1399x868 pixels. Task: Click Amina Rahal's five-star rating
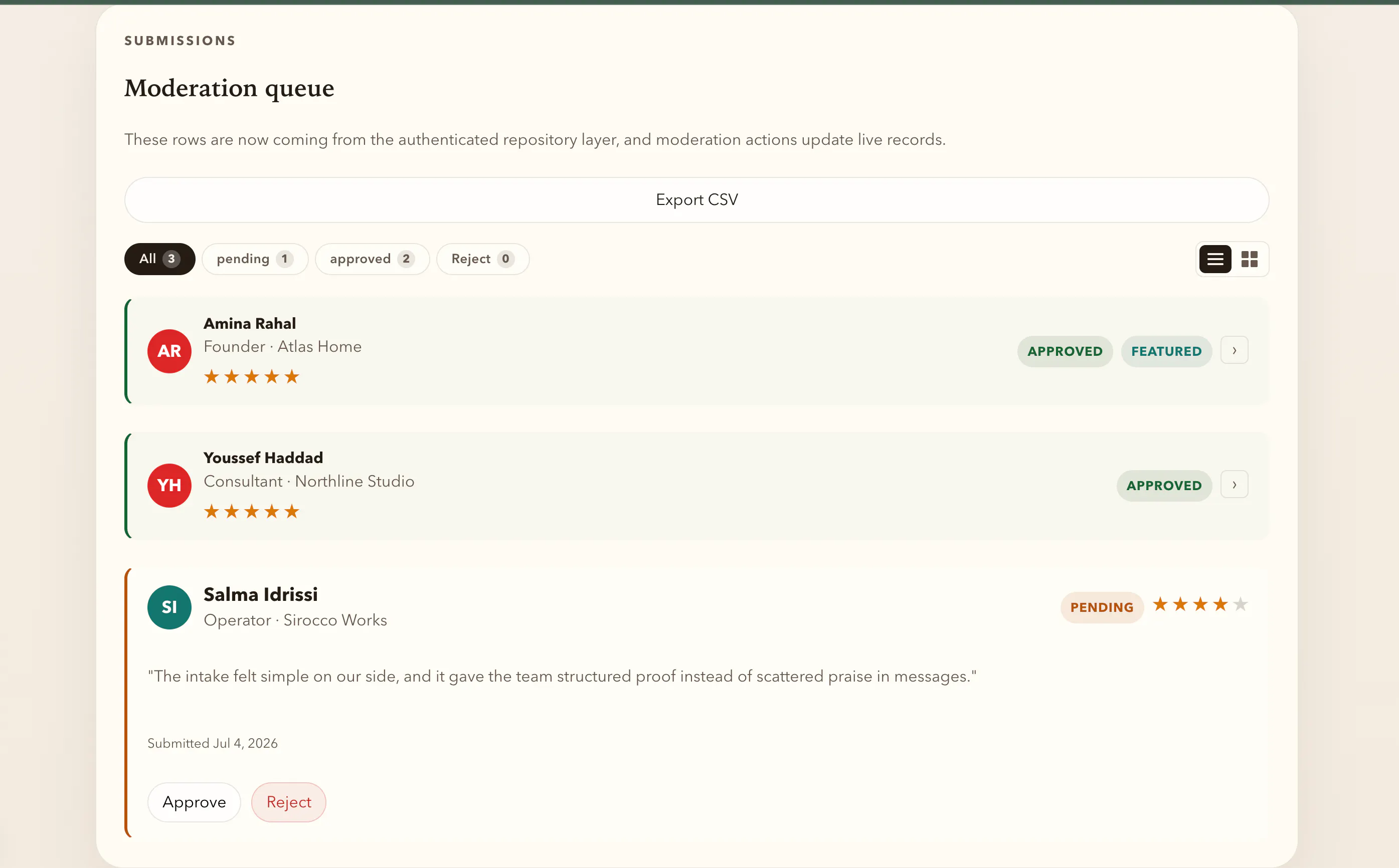(252, 376)
